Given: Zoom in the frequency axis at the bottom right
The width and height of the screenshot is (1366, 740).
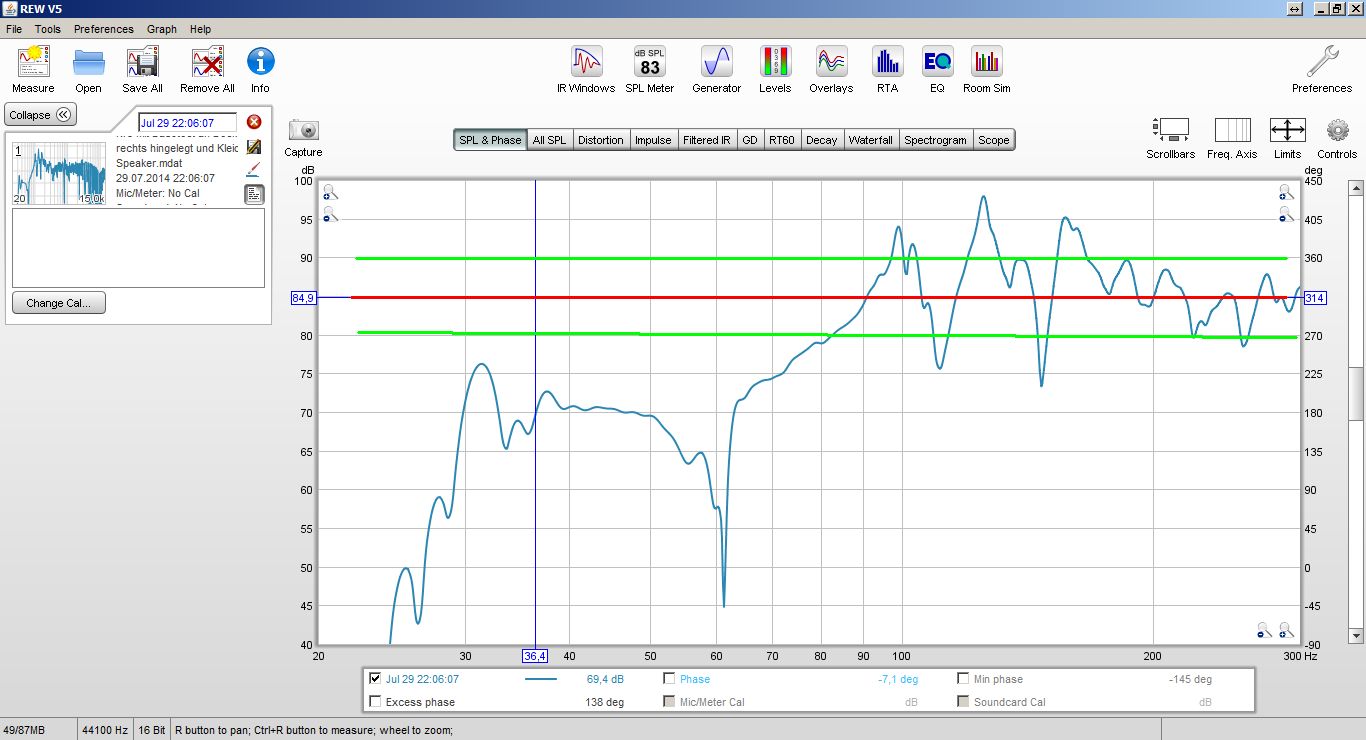Looking at the screenshot, I should click(x=1286, y=630).
